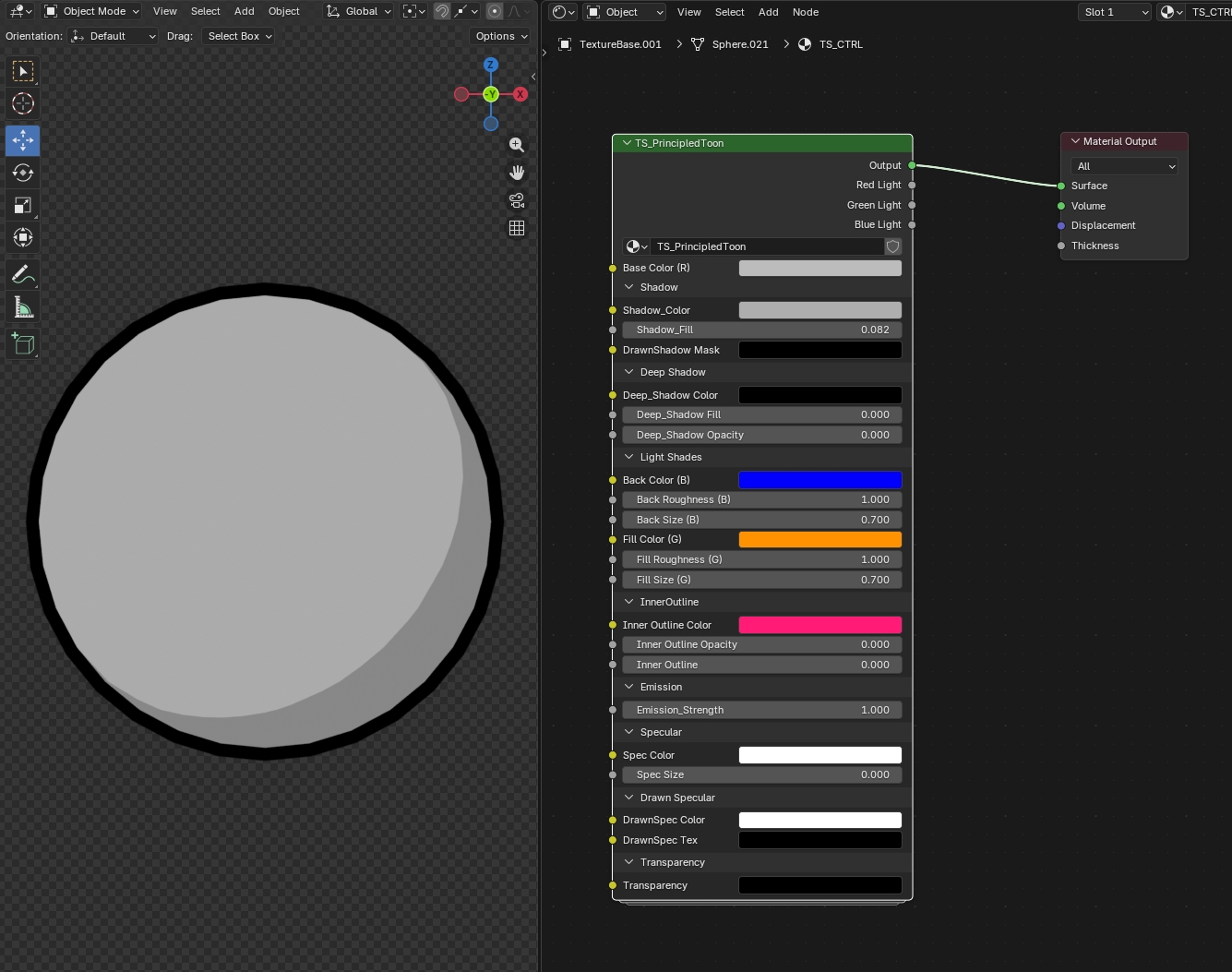Toggle snapping magnet in viewport header
The image size is (1232, 972).
[442, 11]
